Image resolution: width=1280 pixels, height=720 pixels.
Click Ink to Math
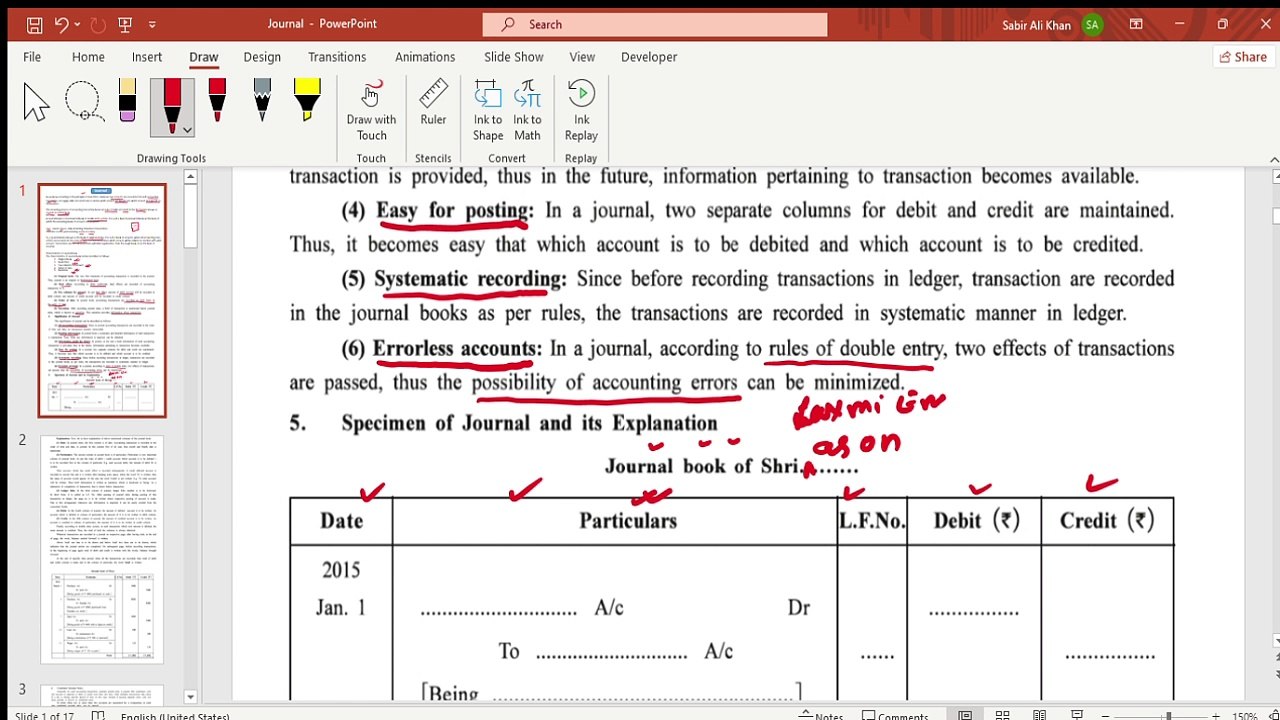(x=527, y=111)
